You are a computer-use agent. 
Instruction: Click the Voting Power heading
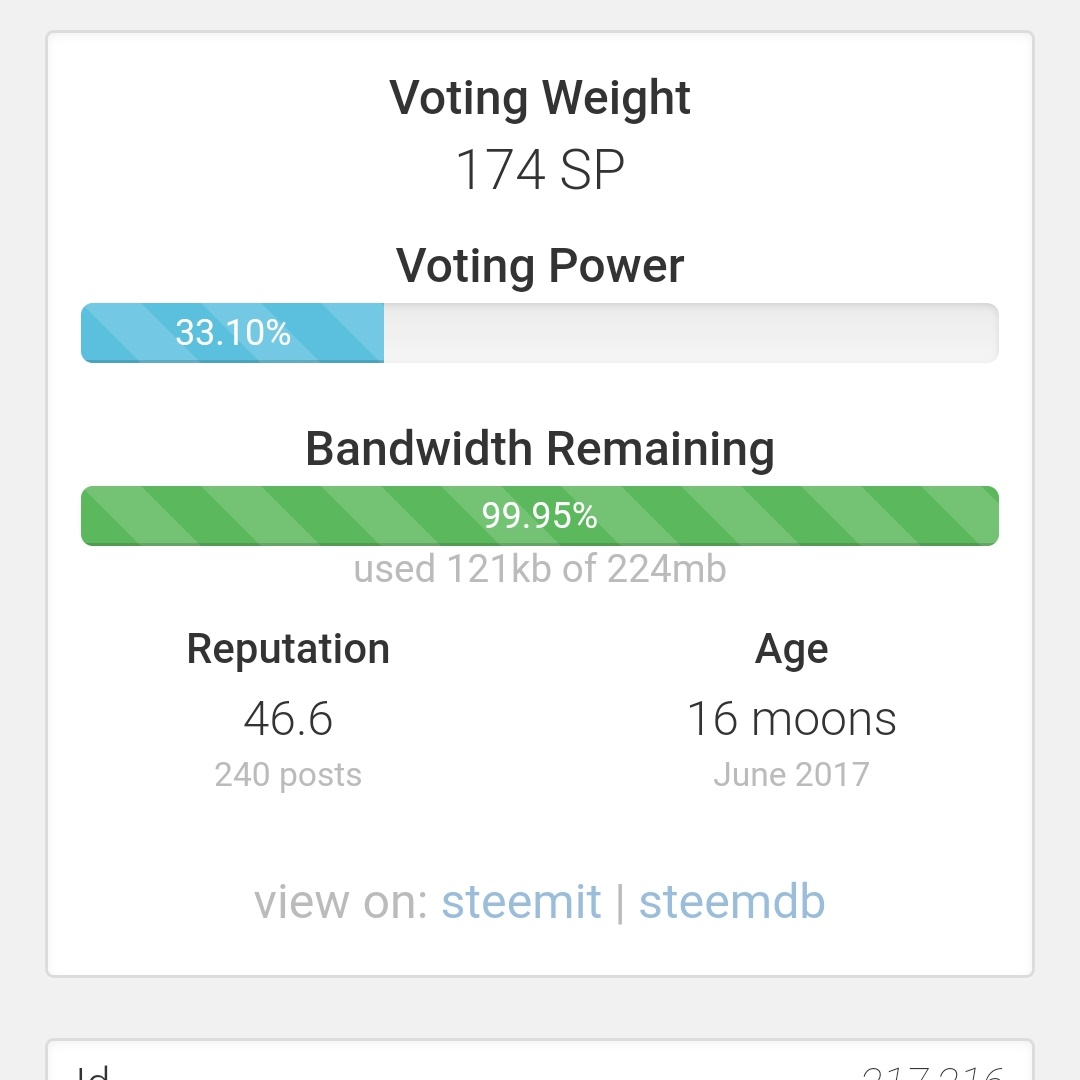540,266
